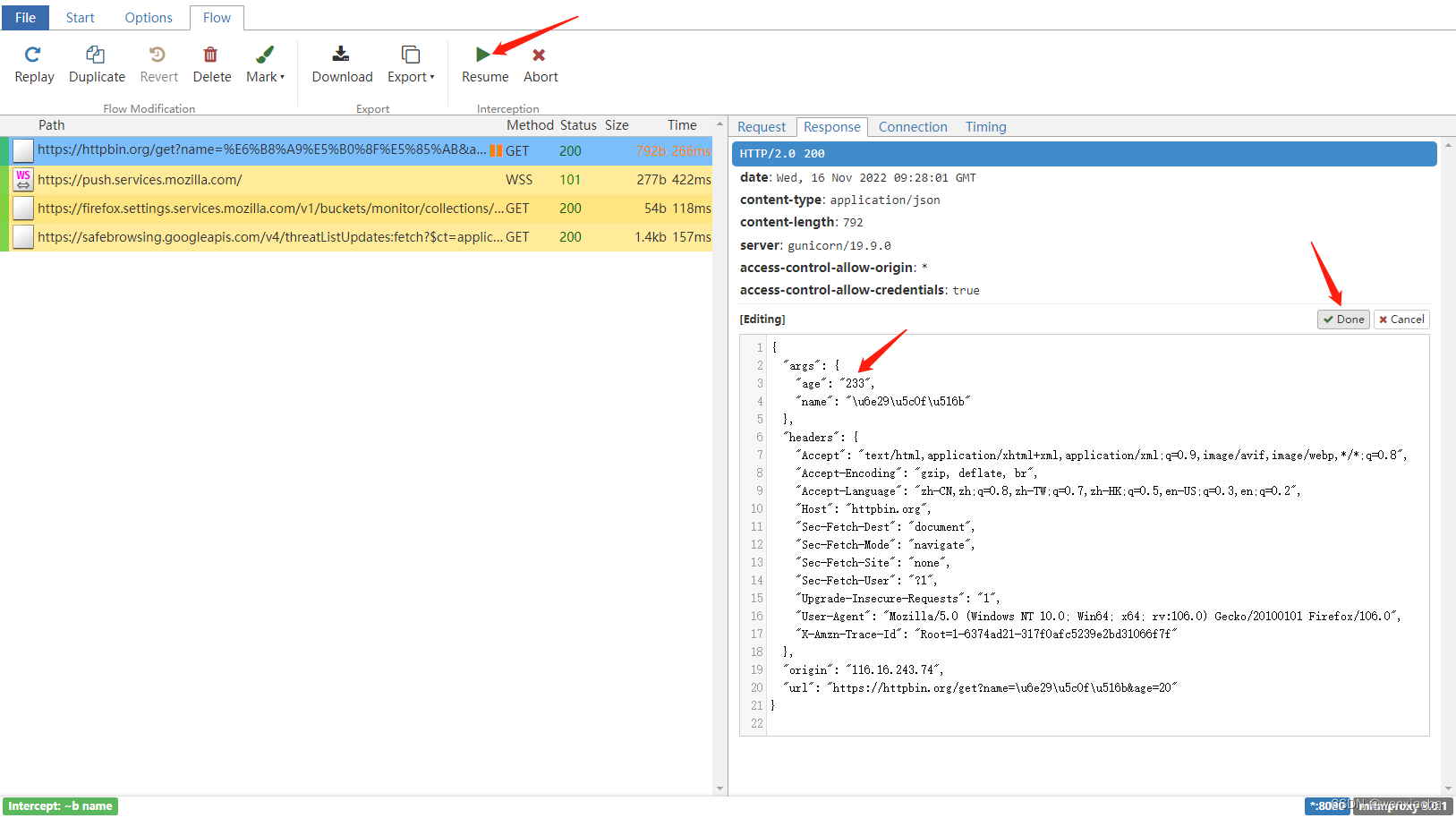Cancel the response body edit
The height and width of the screenshot is (818, 1456).
(1401, 320)
